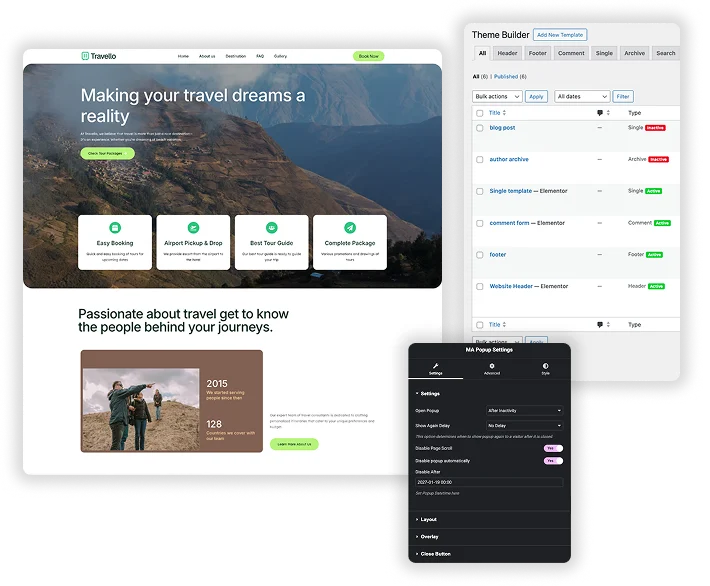
Task: Open the author archive template link
Action: [x=509, y=159]
